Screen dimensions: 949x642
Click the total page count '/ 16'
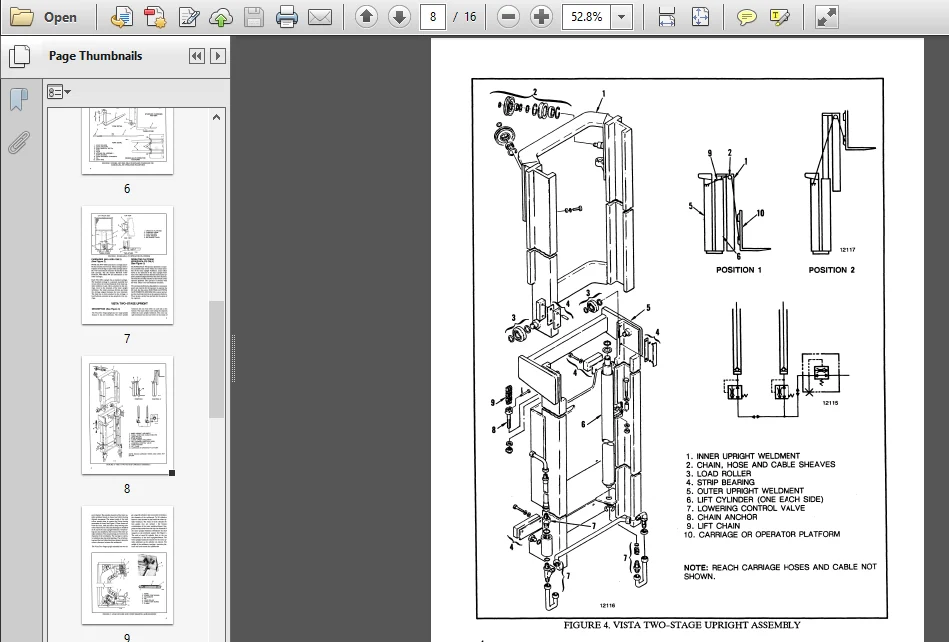[465, 17]
